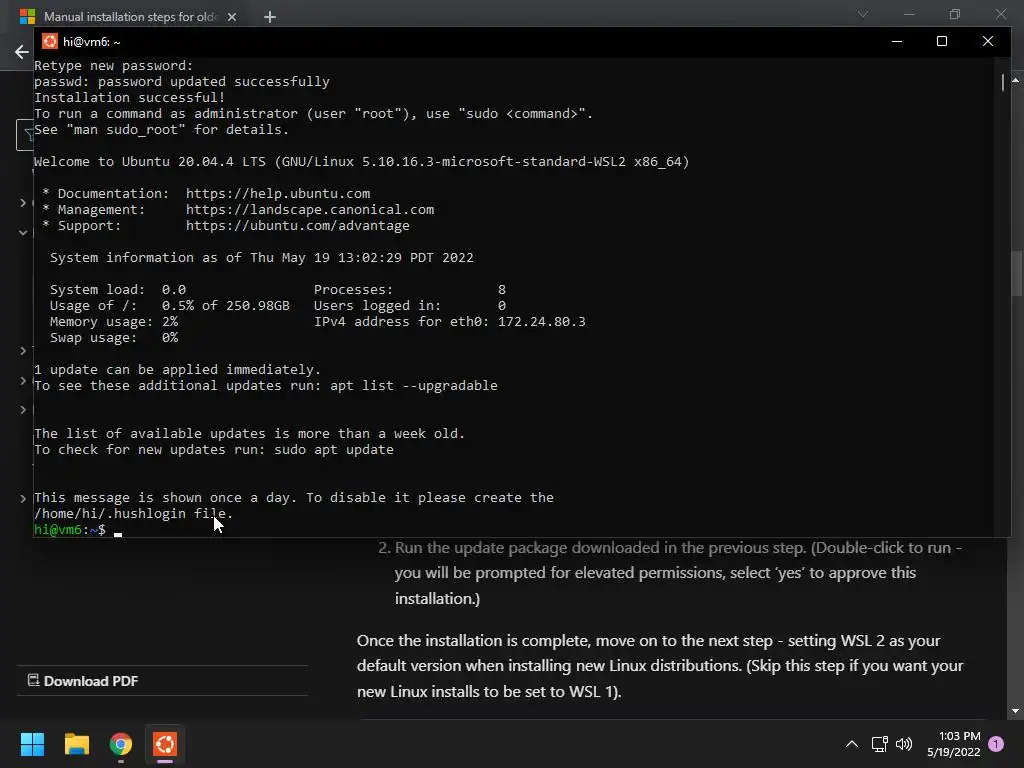1024x768 pixels.
Task: Click the Ubuntu icon in the terminal title bar
Action: [x=50, y=41]
